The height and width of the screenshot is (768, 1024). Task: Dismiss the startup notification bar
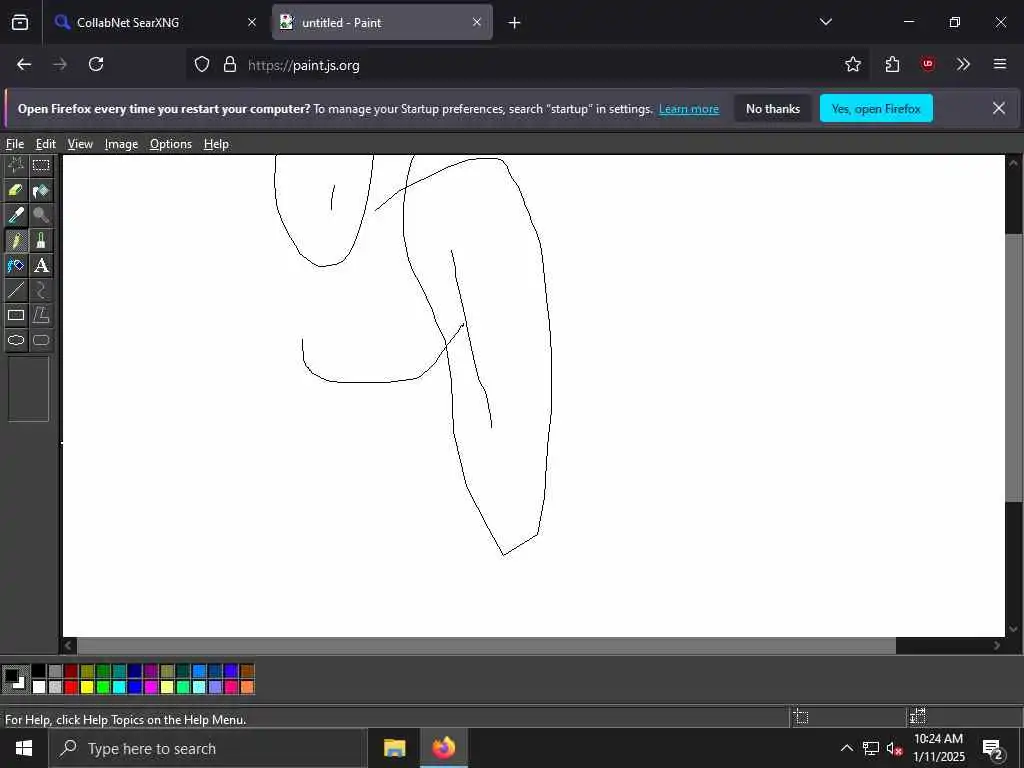point(999,108)
